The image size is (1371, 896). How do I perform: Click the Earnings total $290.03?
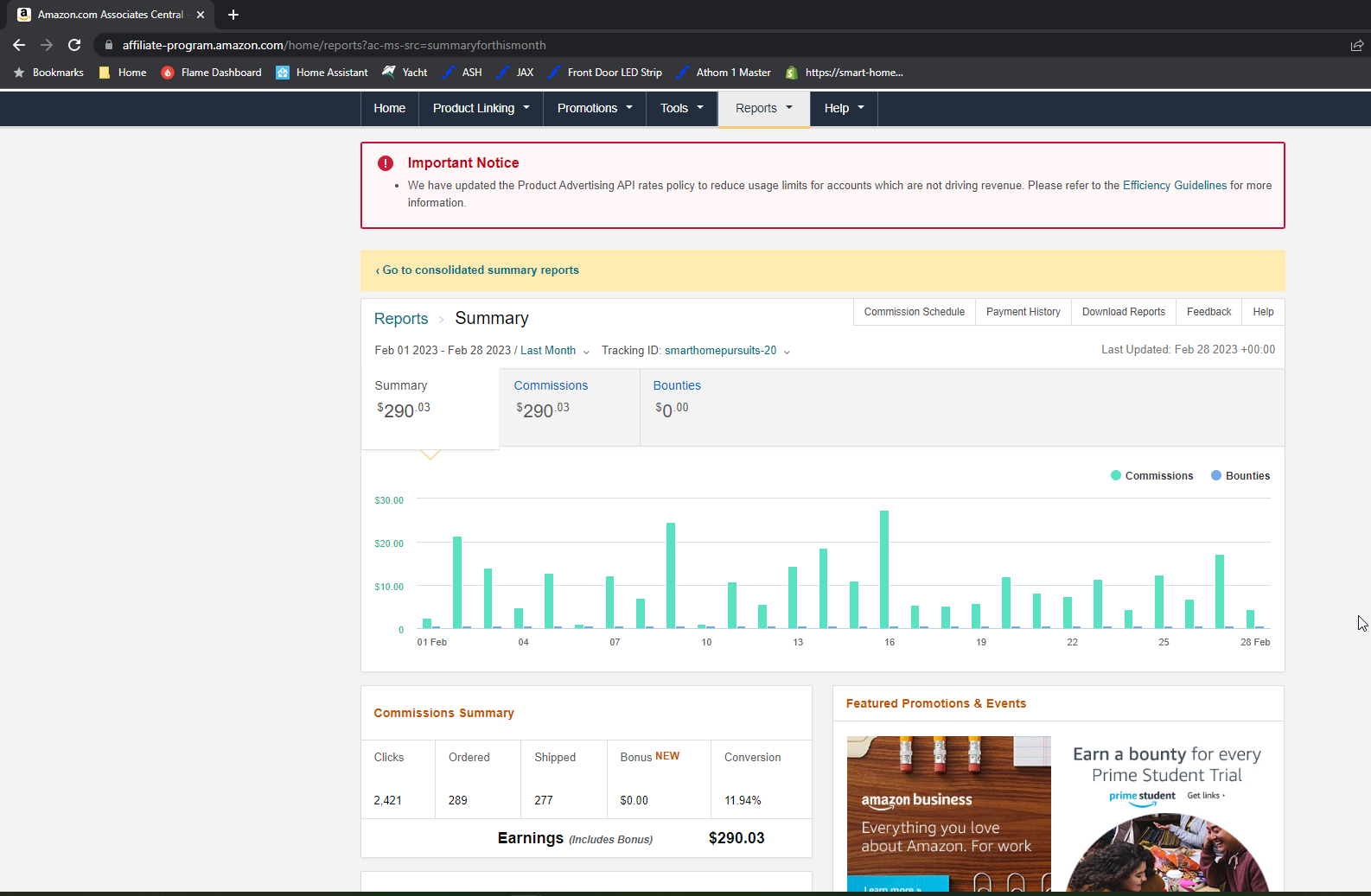point(737,838)
